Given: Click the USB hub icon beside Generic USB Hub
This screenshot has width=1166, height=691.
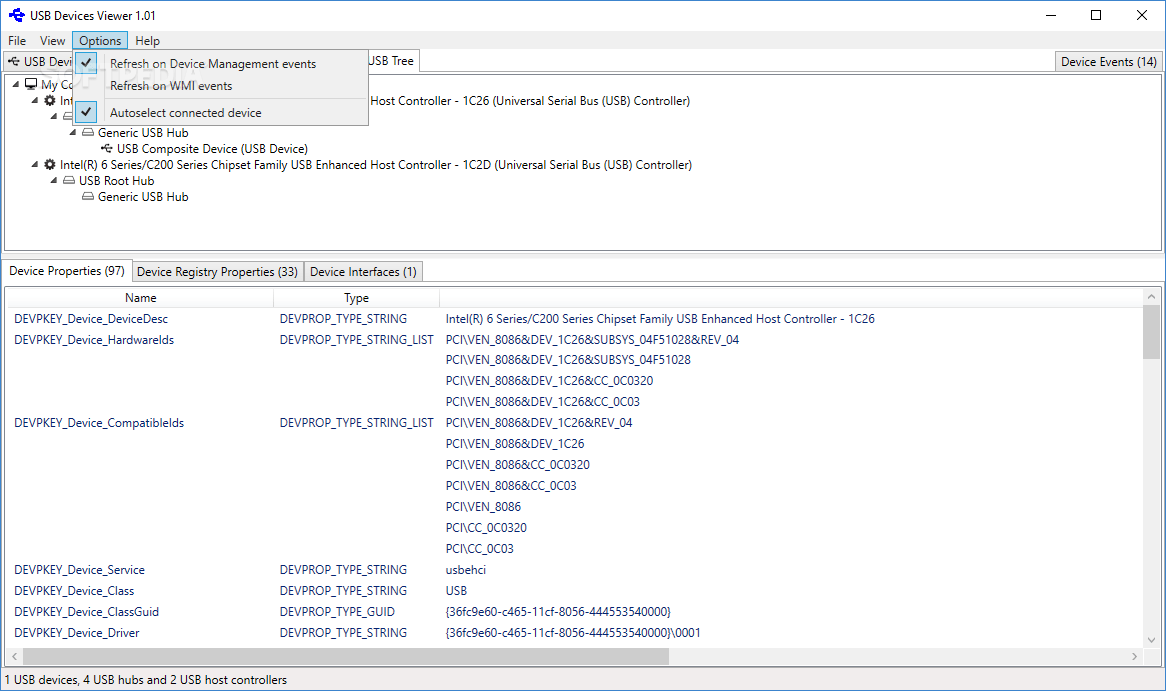Looking at the screenshot, I should click(x=88, y=133).
